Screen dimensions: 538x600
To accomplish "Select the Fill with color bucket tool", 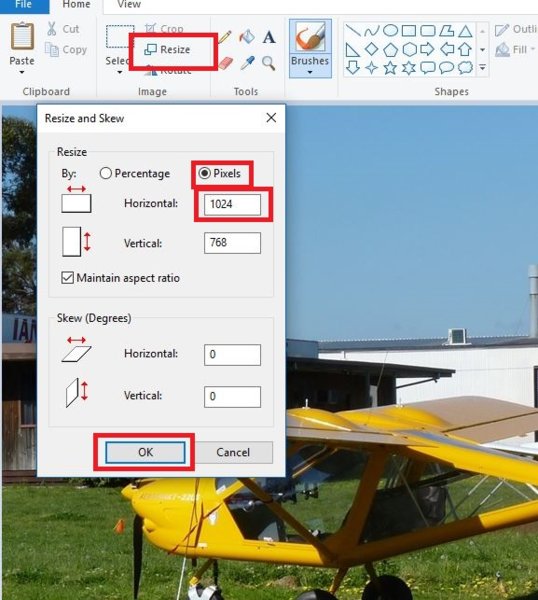I will [247, 37].
